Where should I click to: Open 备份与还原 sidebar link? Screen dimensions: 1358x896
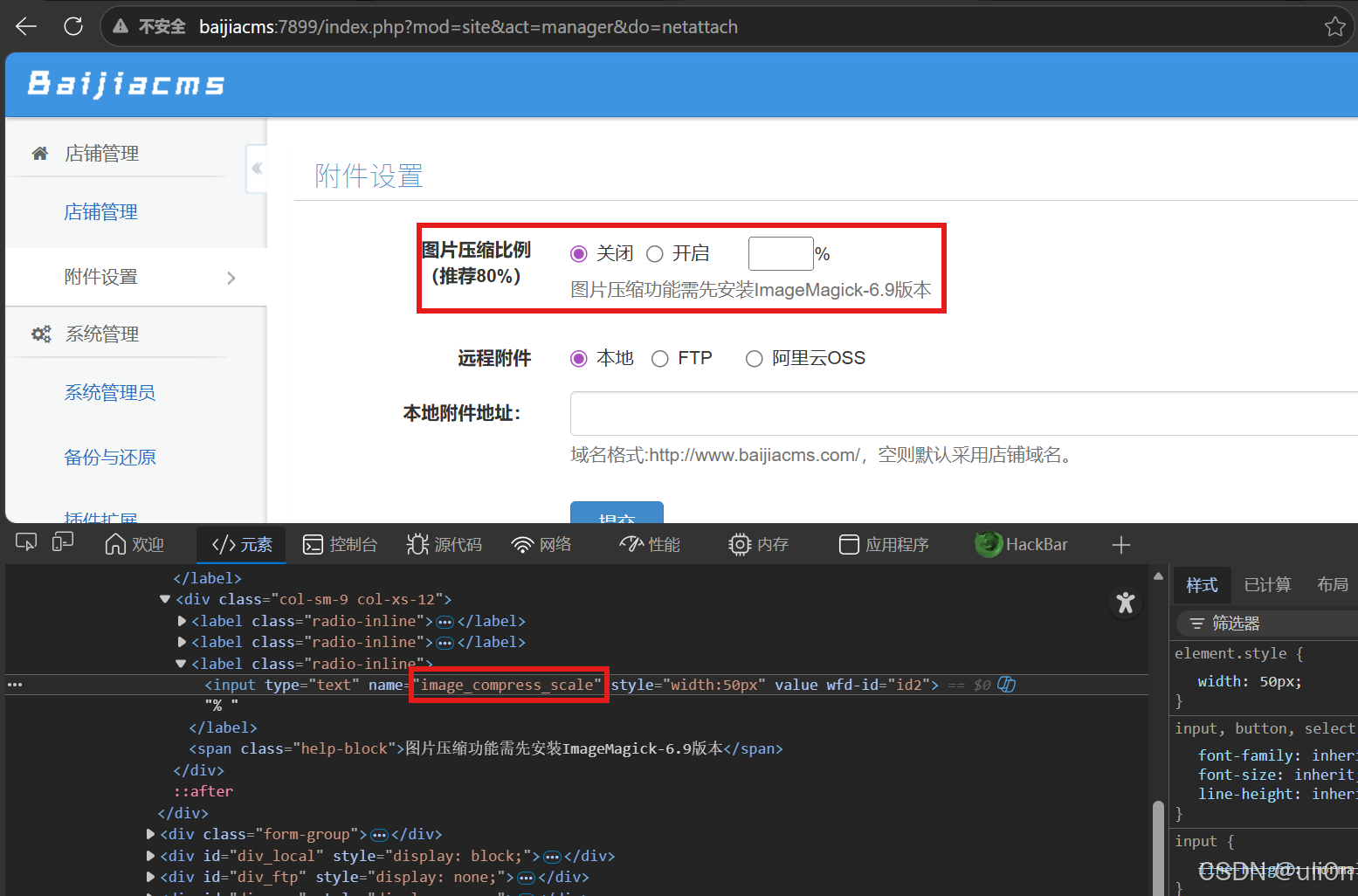[110, 458]
